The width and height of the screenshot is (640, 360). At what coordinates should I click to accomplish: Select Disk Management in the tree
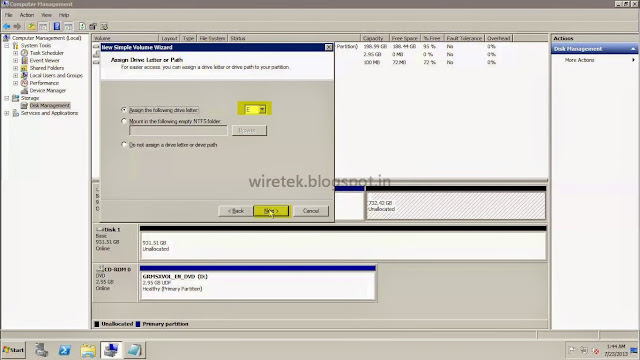(50, 105)
